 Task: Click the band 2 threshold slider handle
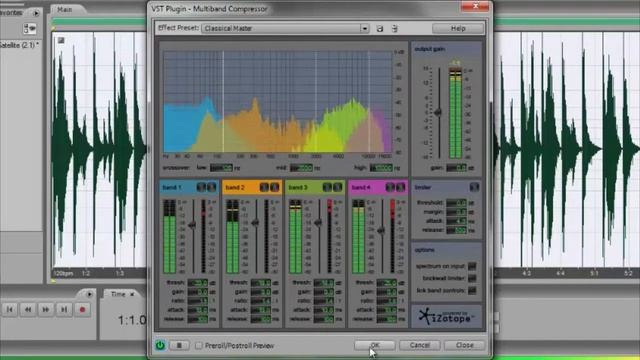[x=256, y=223]
